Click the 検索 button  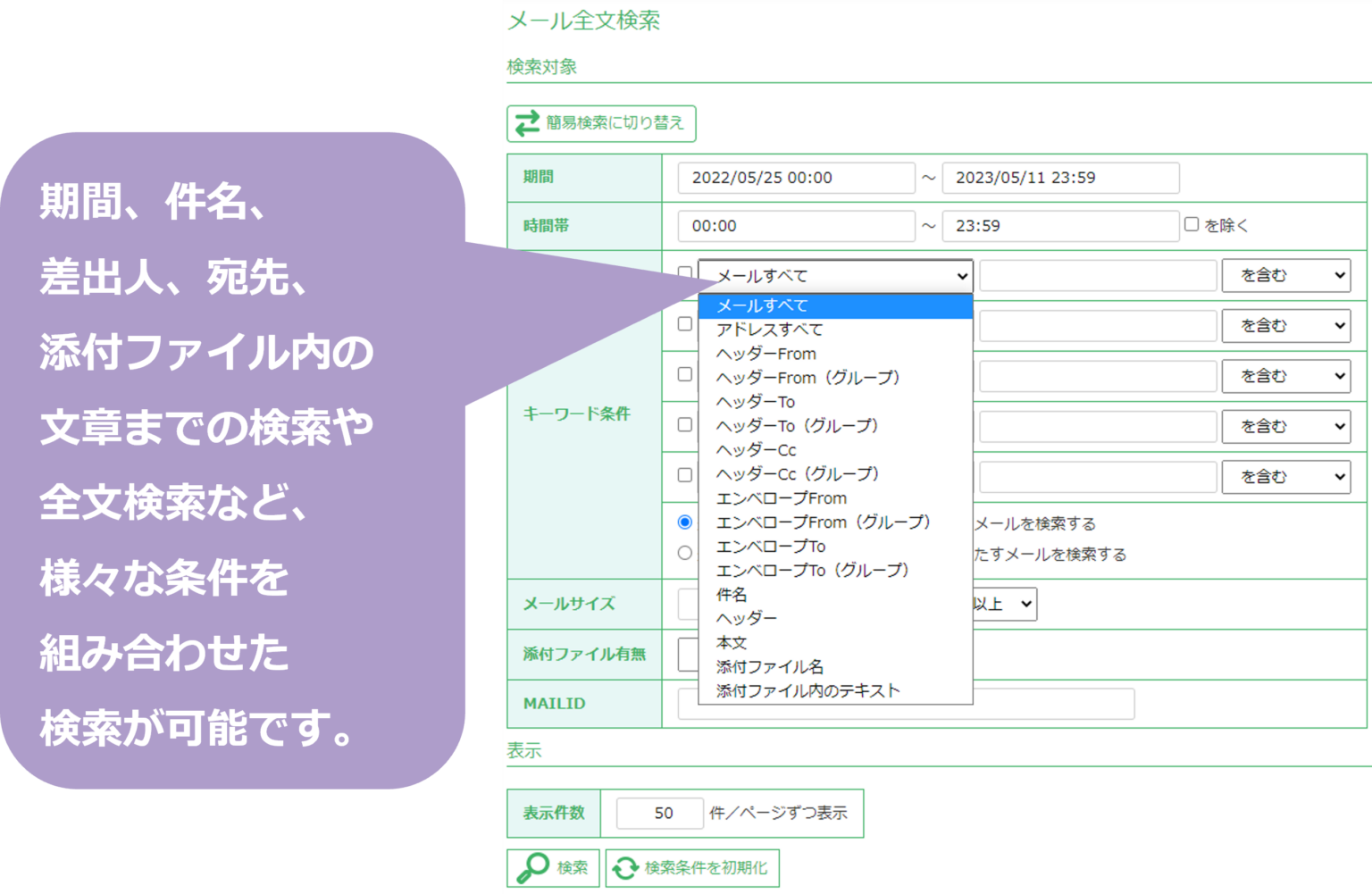click(x=552, y=866)
